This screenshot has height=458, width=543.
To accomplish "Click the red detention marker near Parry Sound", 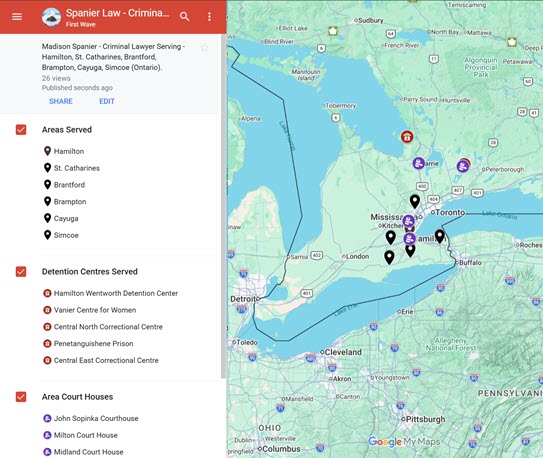I will click(x=407, y=137).
